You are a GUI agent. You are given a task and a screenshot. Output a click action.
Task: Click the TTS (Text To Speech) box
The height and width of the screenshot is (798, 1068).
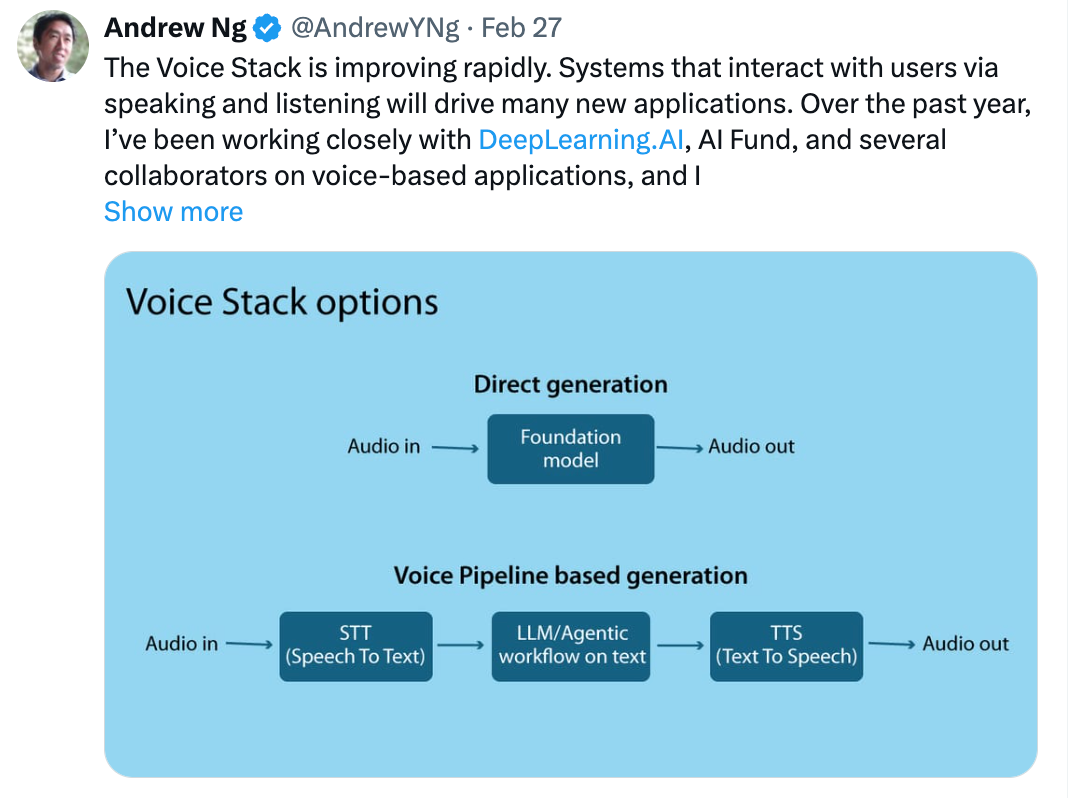786,646
